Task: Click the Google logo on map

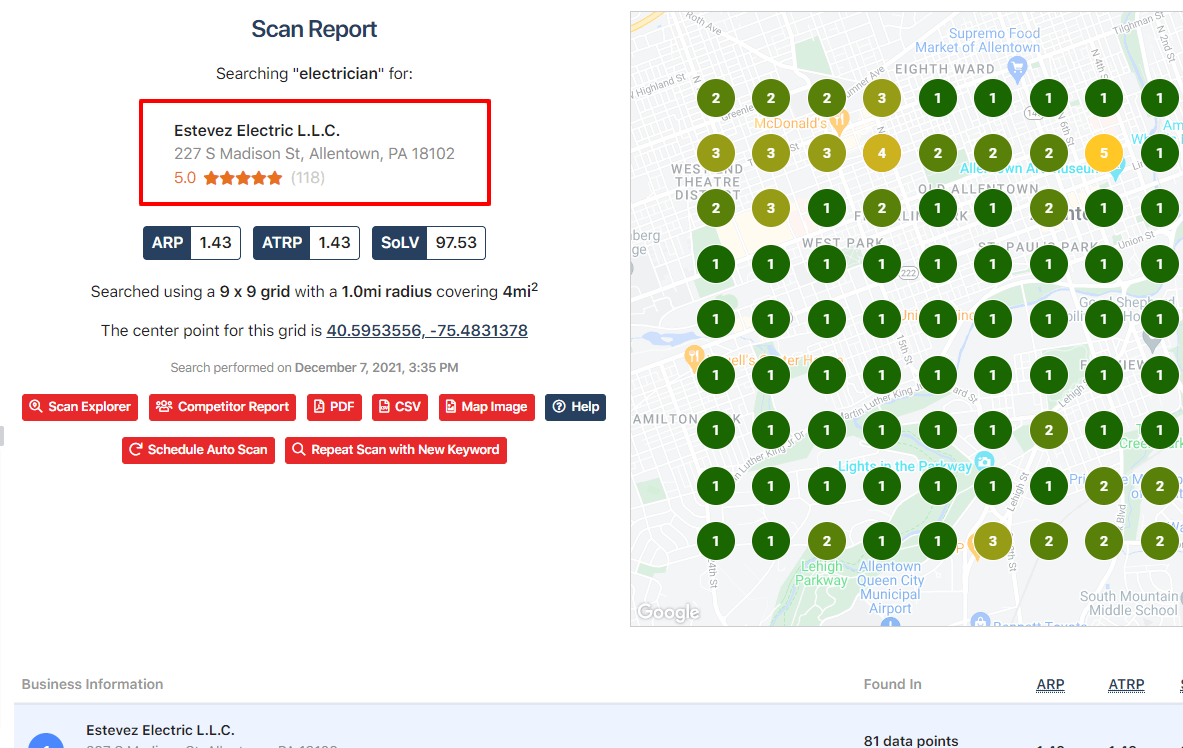Action: 668,612
